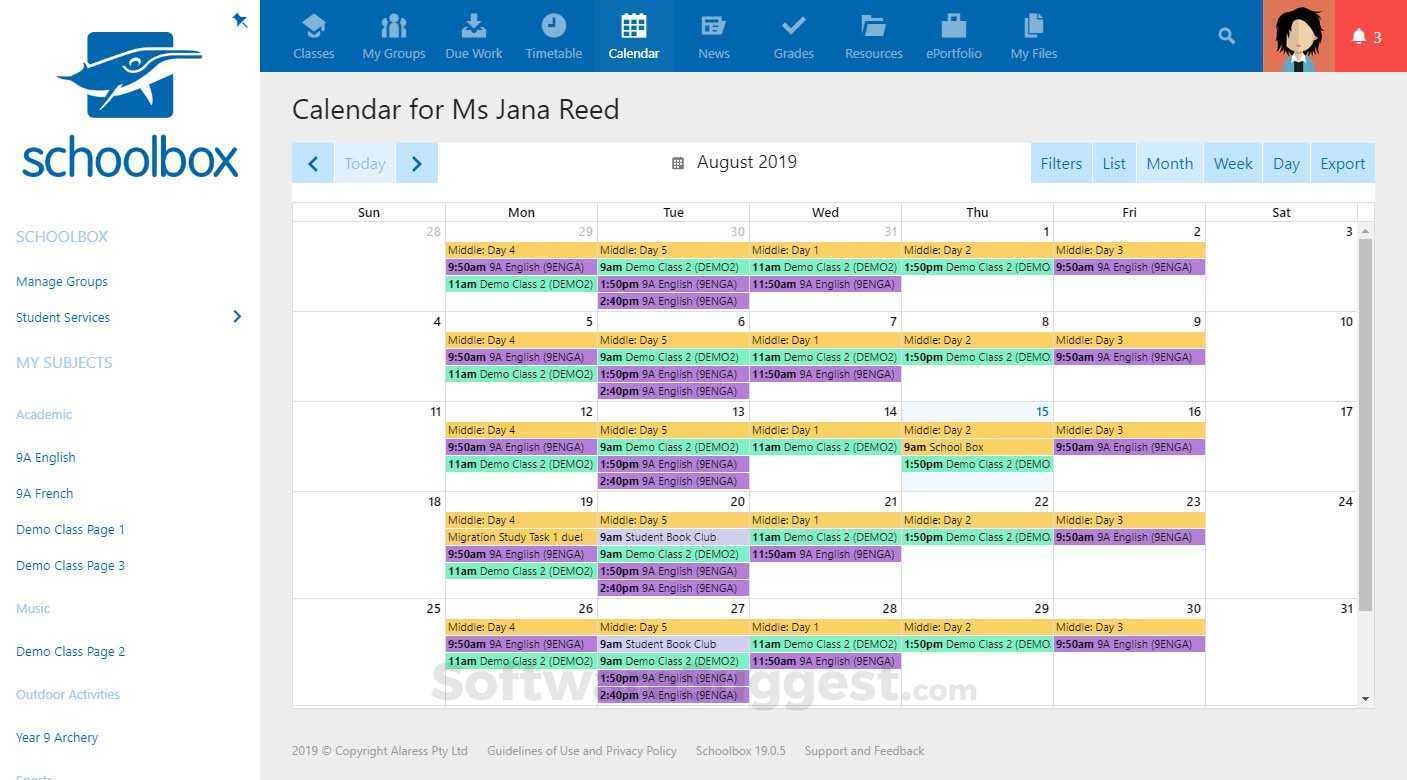Open the Classes section

(x=313, y=35)
